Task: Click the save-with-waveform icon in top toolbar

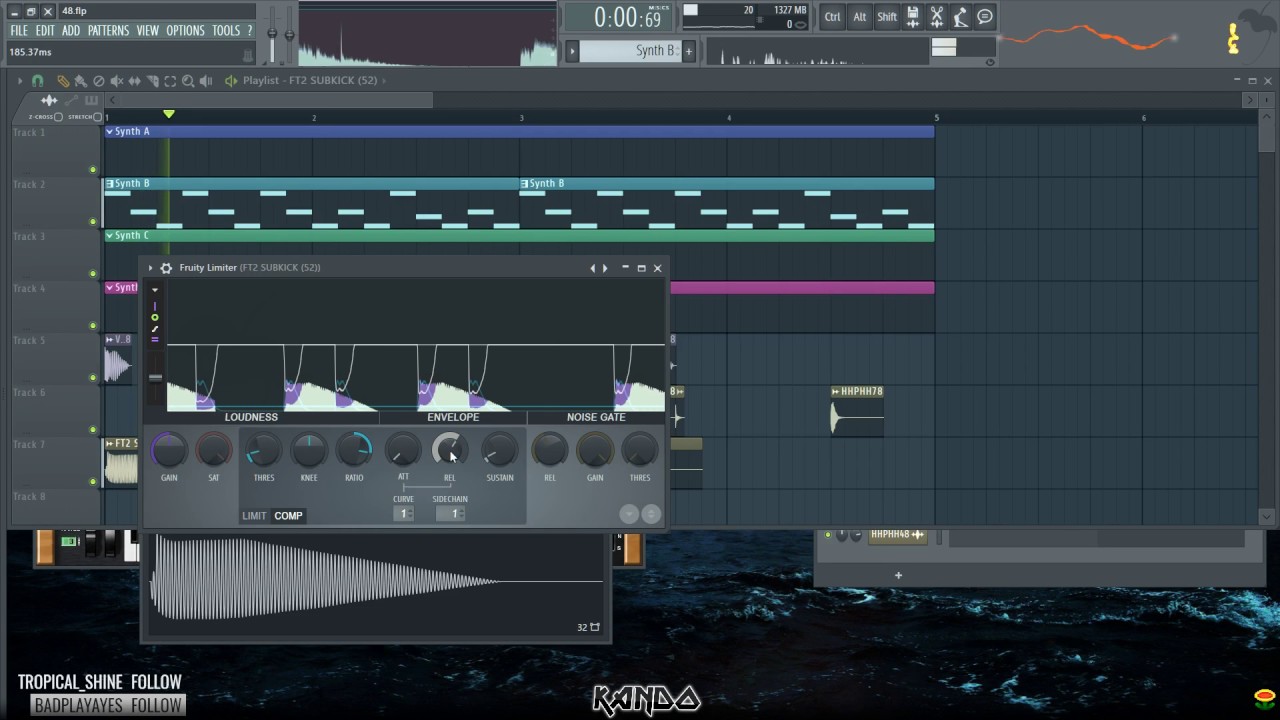Action: pyautogui.click(x=913, y=17)
